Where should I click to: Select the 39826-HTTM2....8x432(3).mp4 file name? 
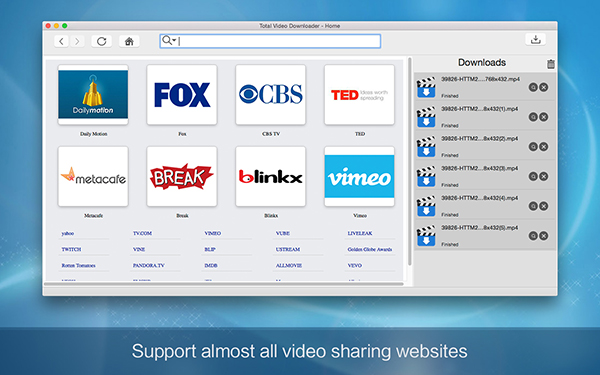pyautogui.click(x=480, y=168)
